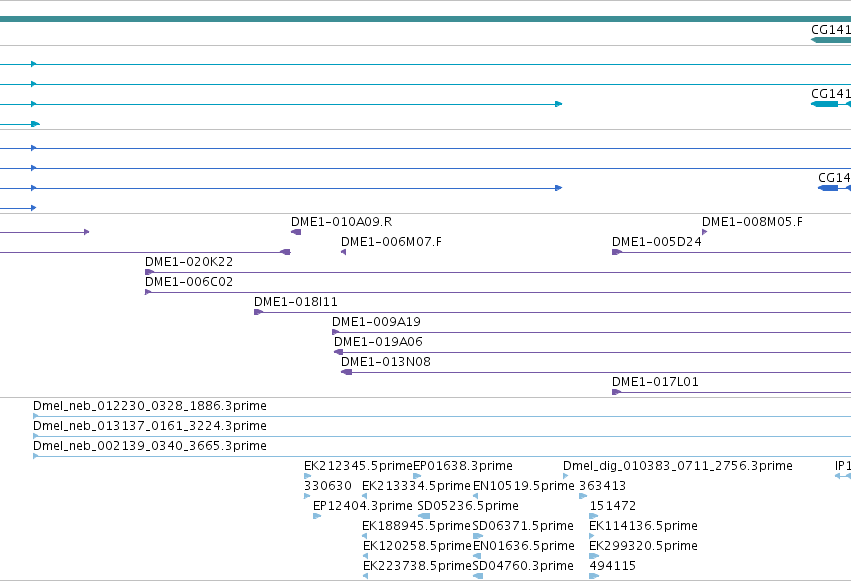Click the EK223738.5prime label

417,567
